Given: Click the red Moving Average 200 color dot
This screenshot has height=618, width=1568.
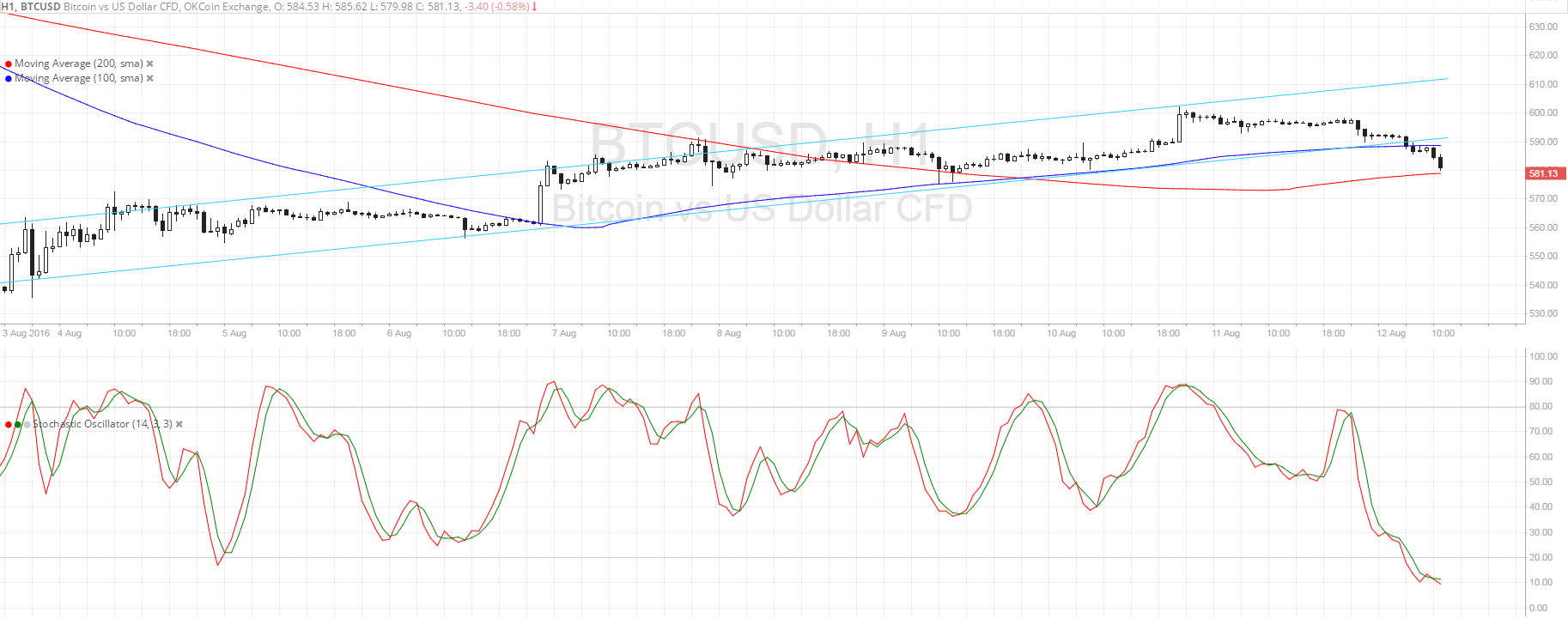Looking at the screenshot, I should (9, 64).
